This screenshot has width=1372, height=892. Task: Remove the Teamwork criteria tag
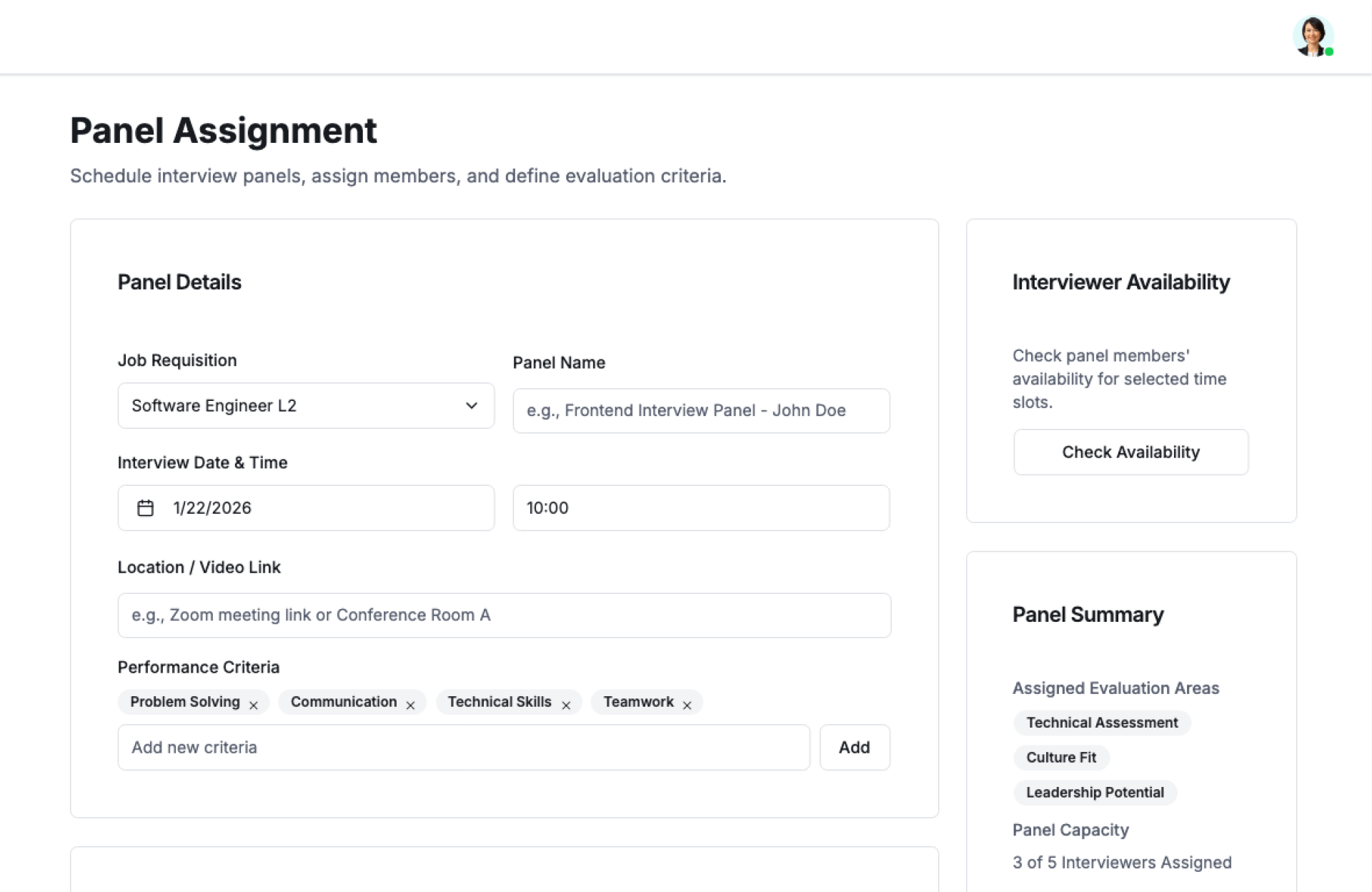(687, 705)
